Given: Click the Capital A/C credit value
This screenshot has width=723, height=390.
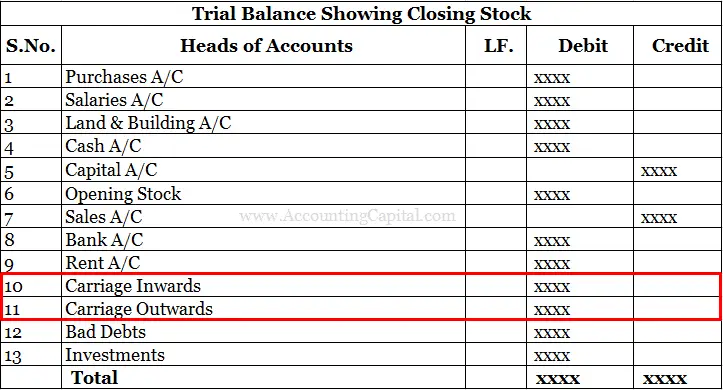Looking at the screenshot, I should pyautogui.click(x=658, y=171).
